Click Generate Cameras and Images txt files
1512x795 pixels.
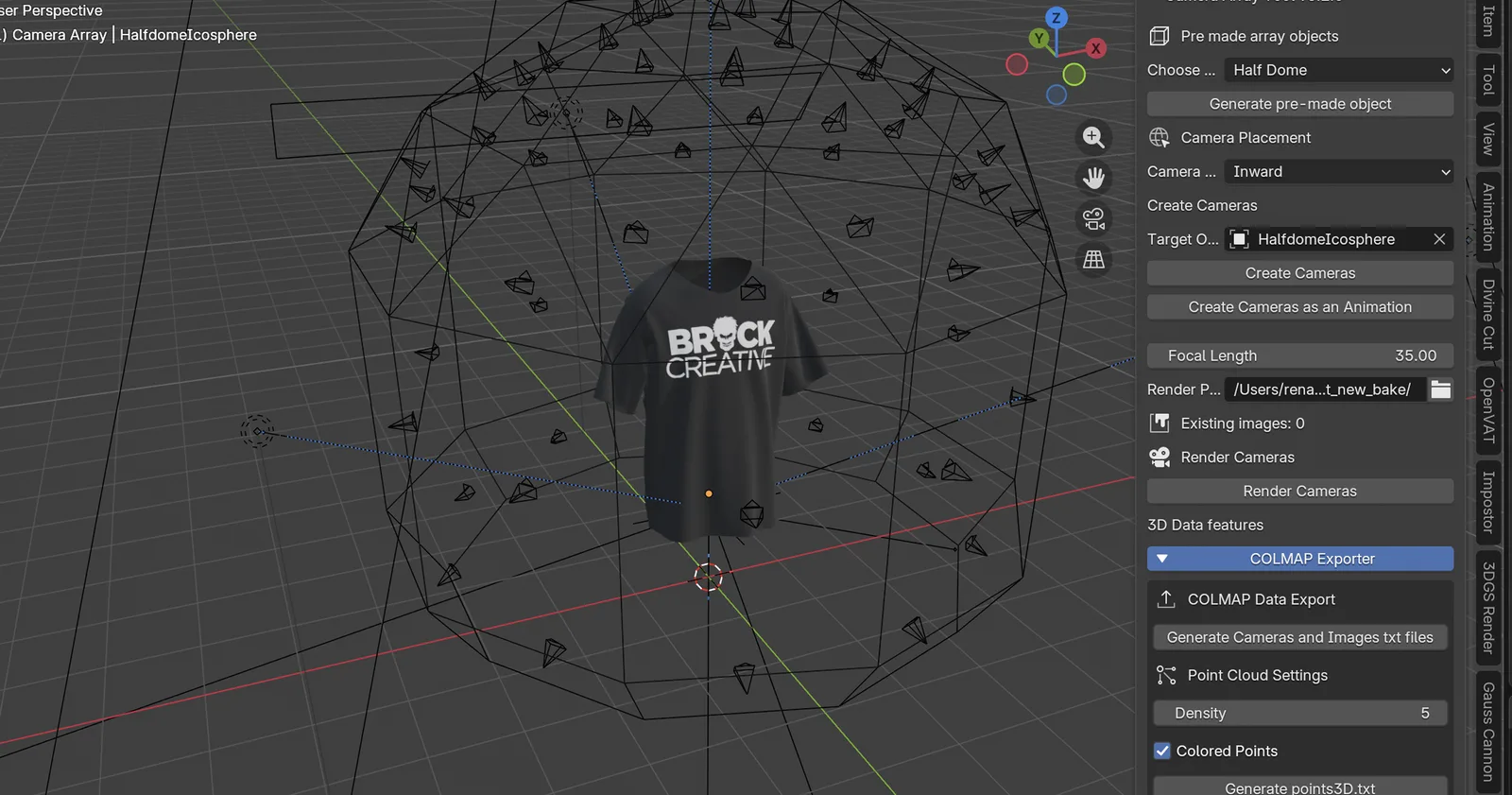click(x=1300, y=637)
